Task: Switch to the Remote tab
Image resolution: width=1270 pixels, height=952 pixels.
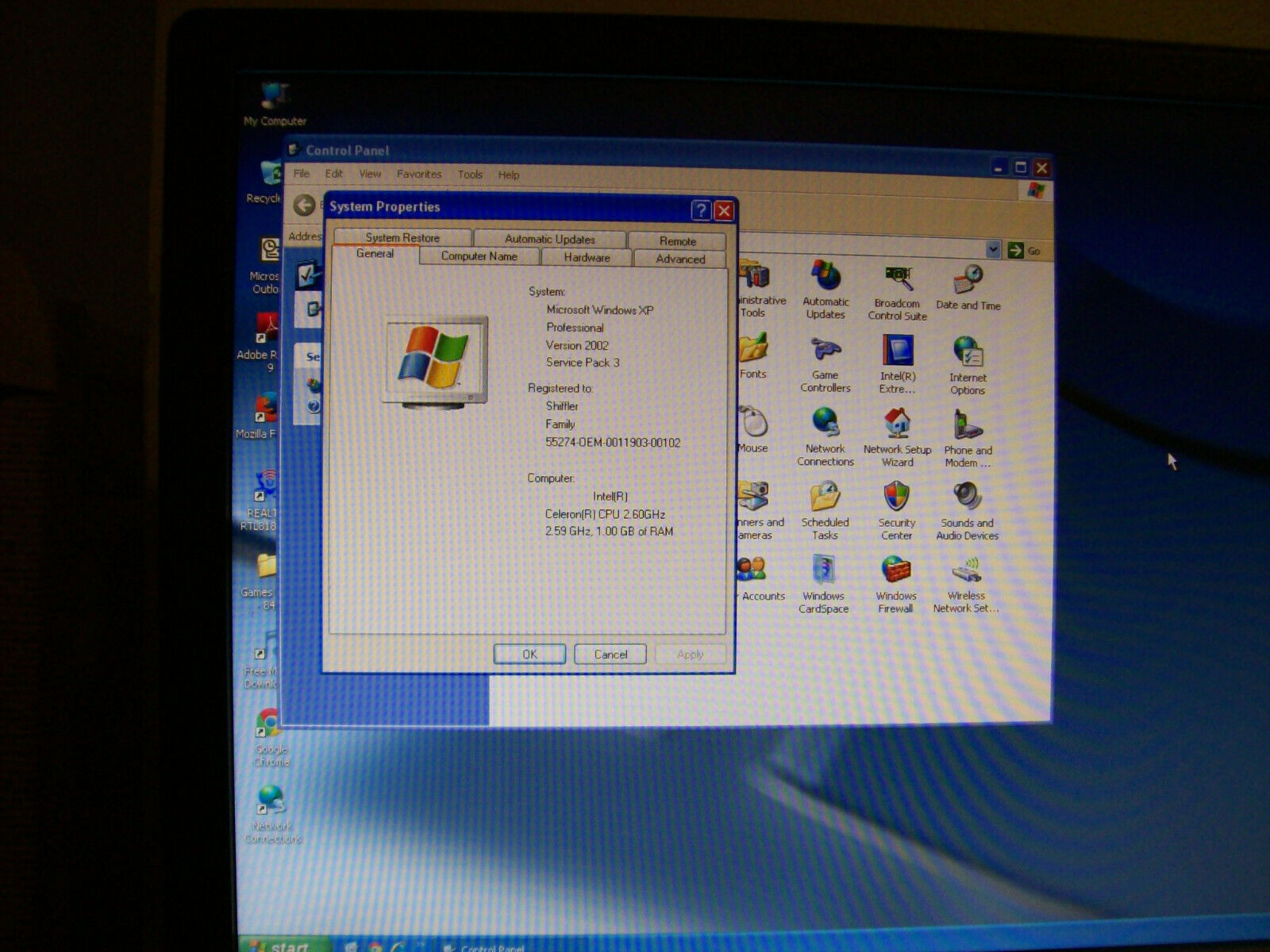Action: [x=677, y=240]
